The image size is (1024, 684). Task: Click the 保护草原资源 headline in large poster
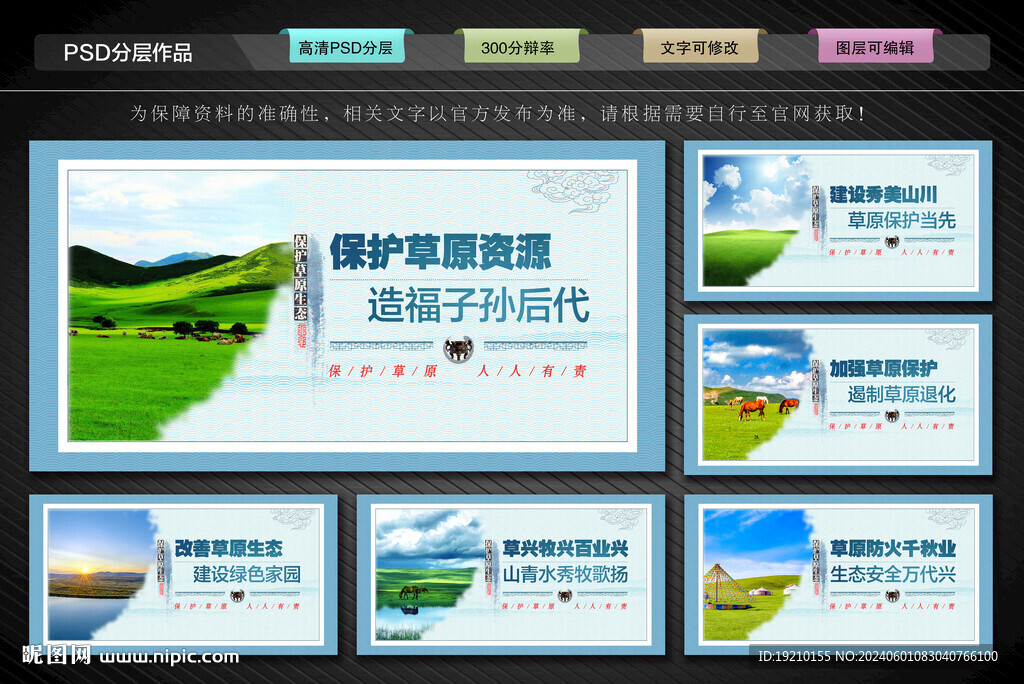(x=440, y=252)
